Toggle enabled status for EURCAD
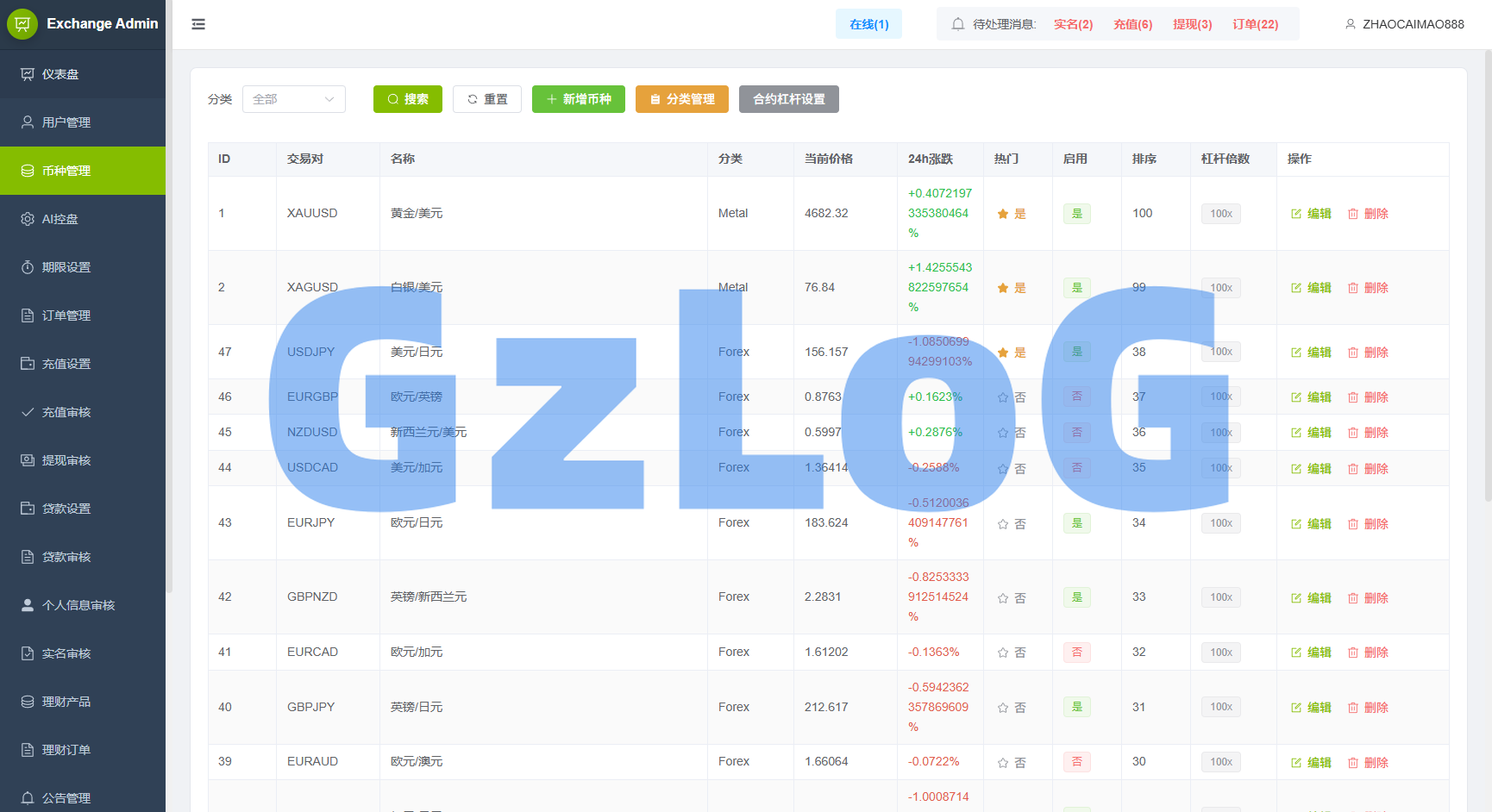This screenshot has height=812, width=1492. (x=1077, y=653)
